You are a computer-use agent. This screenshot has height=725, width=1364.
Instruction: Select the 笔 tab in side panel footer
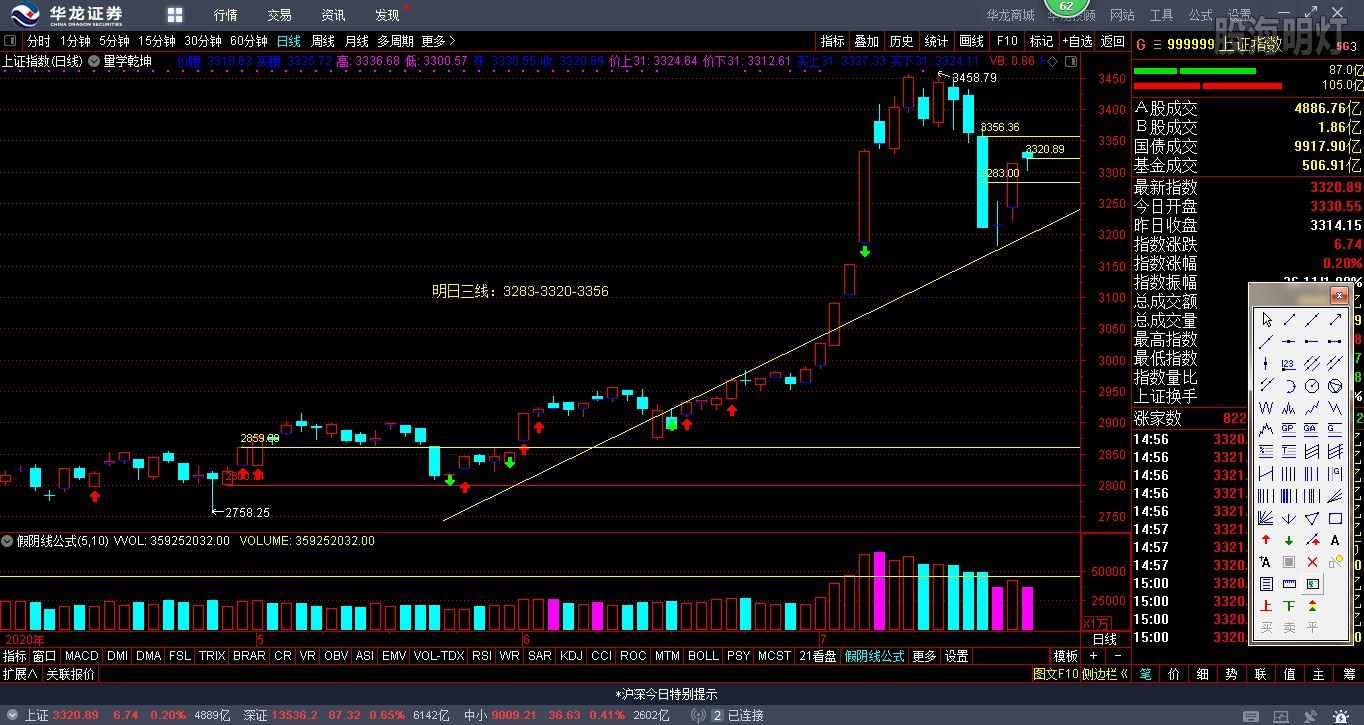[x=1146, y=674]
